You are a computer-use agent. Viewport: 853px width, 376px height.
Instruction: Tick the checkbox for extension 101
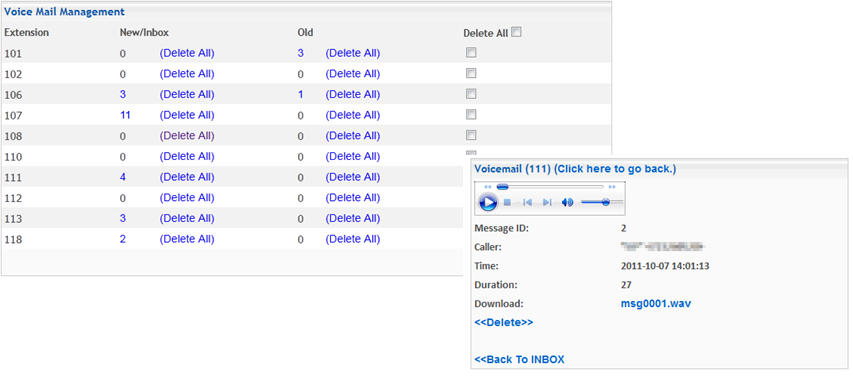(471, 53)
